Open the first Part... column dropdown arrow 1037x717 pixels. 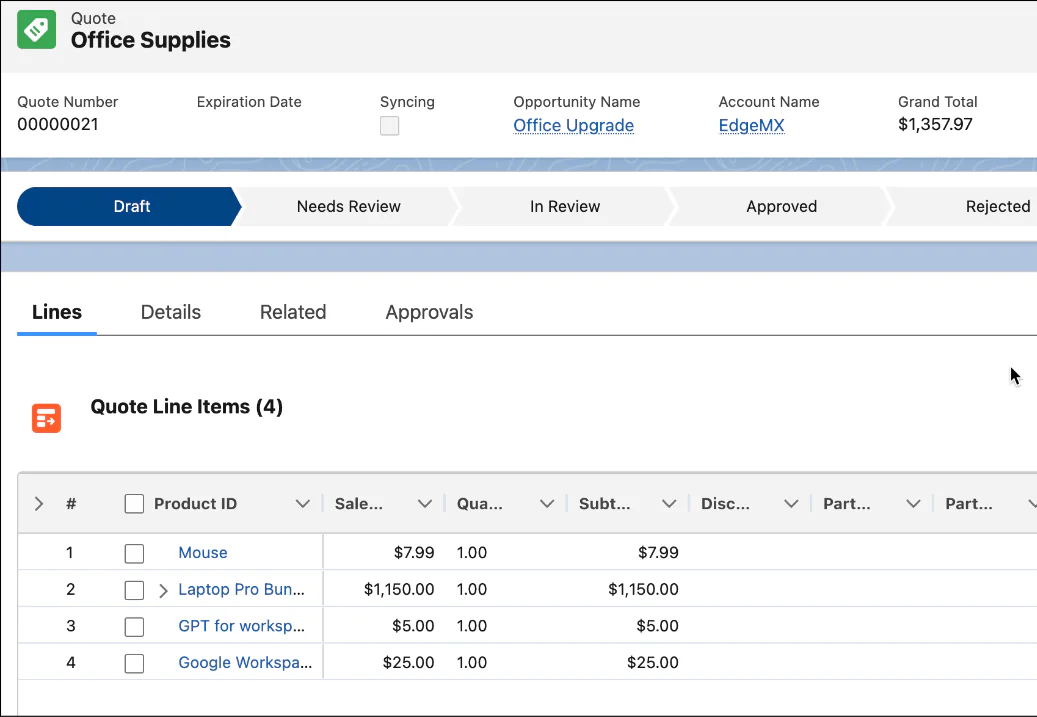(913, 504)
